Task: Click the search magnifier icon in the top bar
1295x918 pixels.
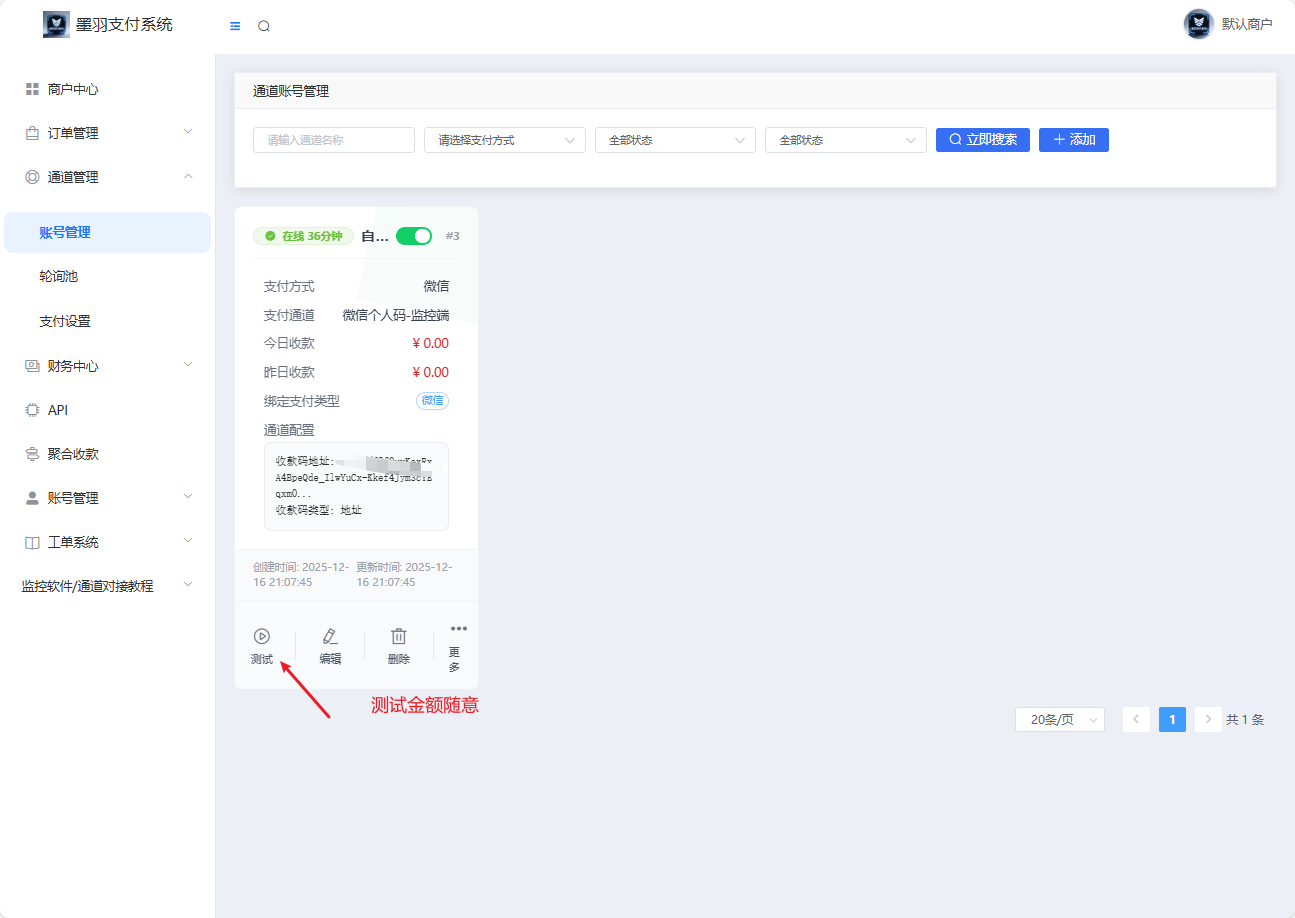Action: [264, 26]
